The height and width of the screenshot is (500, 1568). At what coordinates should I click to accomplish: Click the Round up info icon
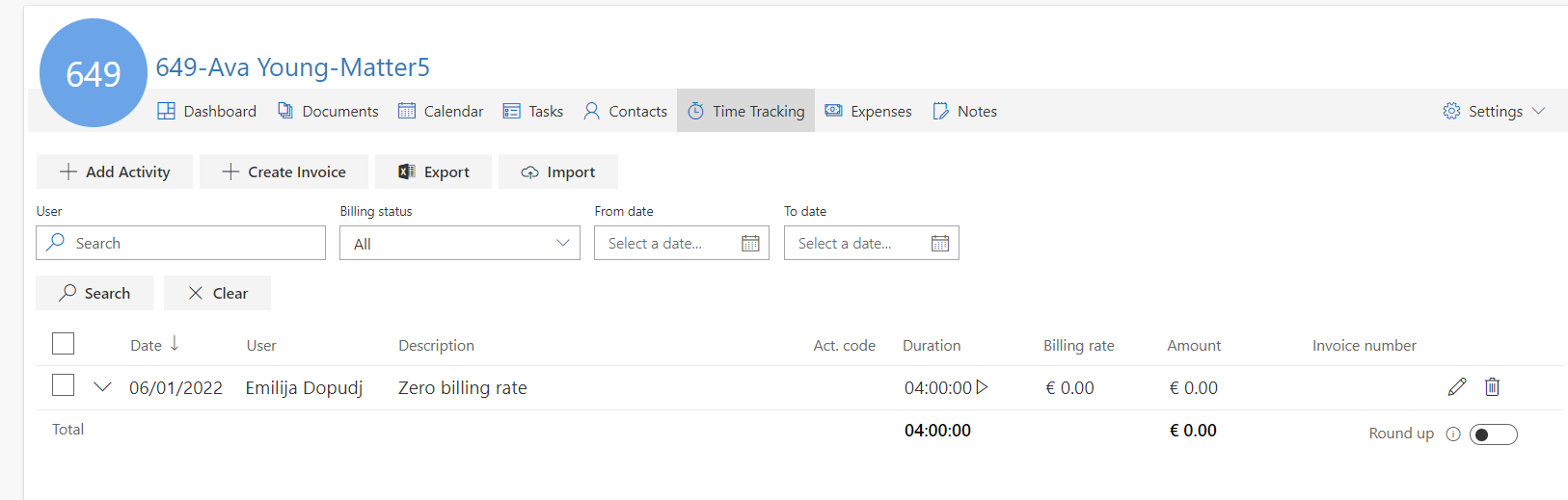[x=1453, y=434]
